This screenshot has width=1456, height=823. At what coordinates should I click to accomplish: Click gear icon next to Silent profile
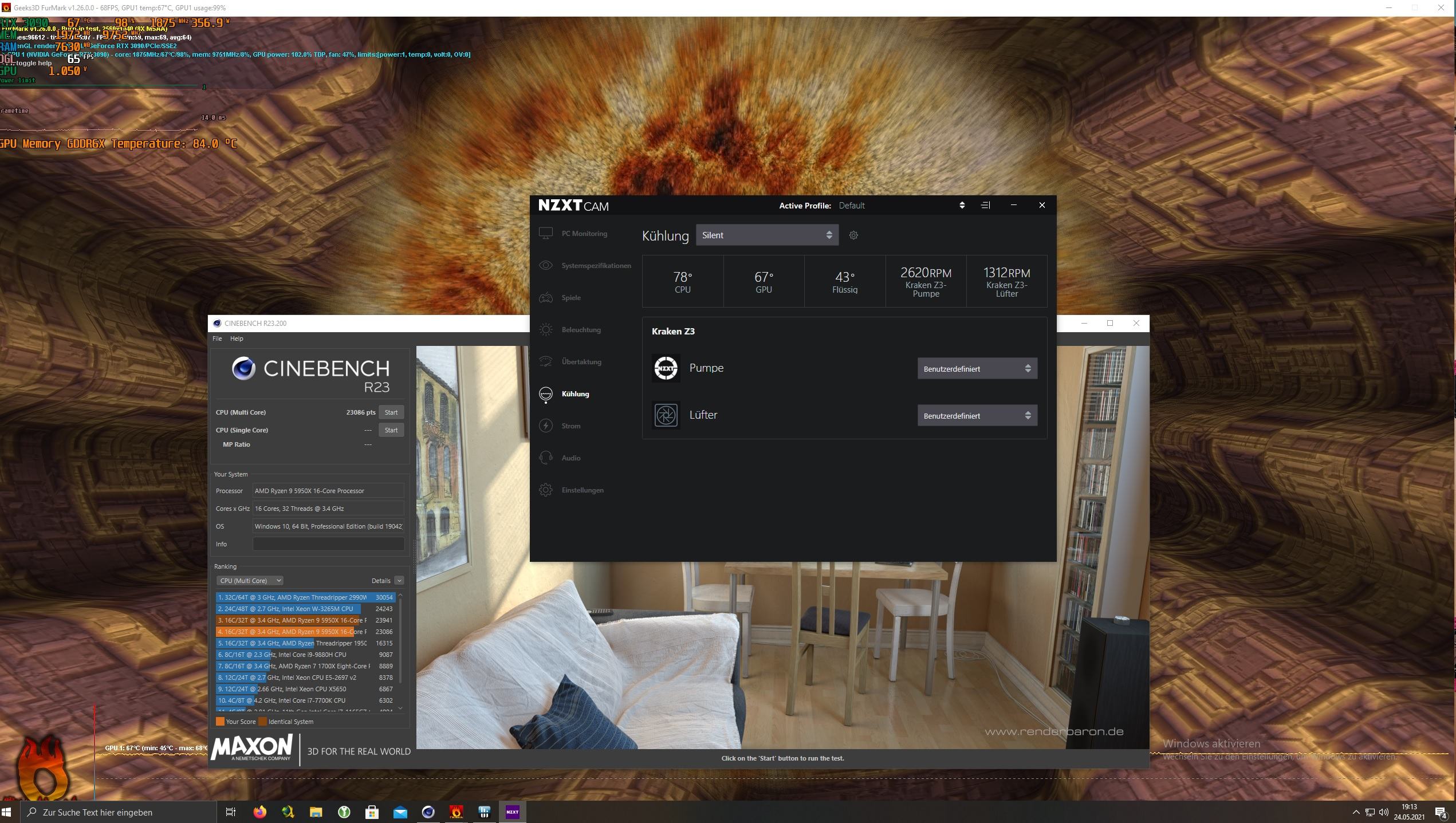coord(853,235)
